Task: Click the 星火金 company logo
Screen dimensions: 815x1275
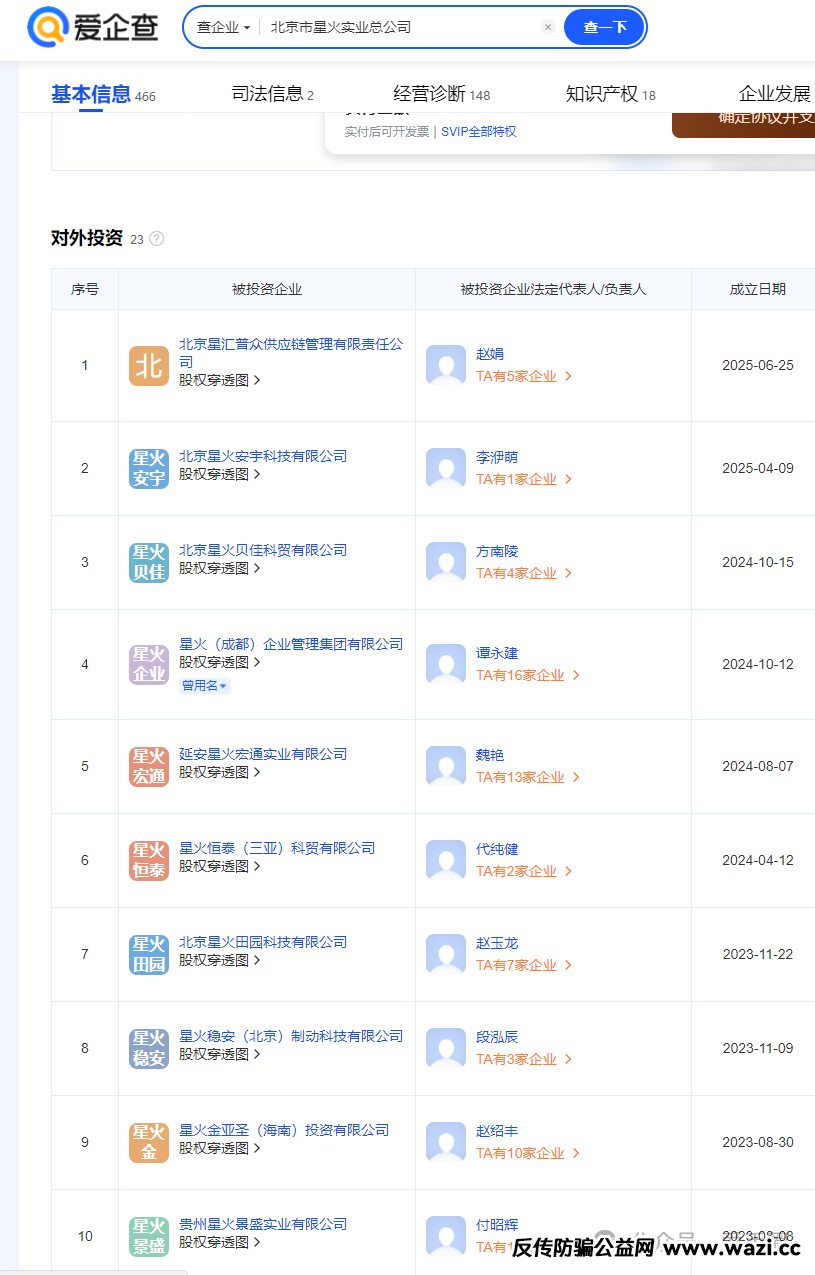Action: tap(149, 1142)
